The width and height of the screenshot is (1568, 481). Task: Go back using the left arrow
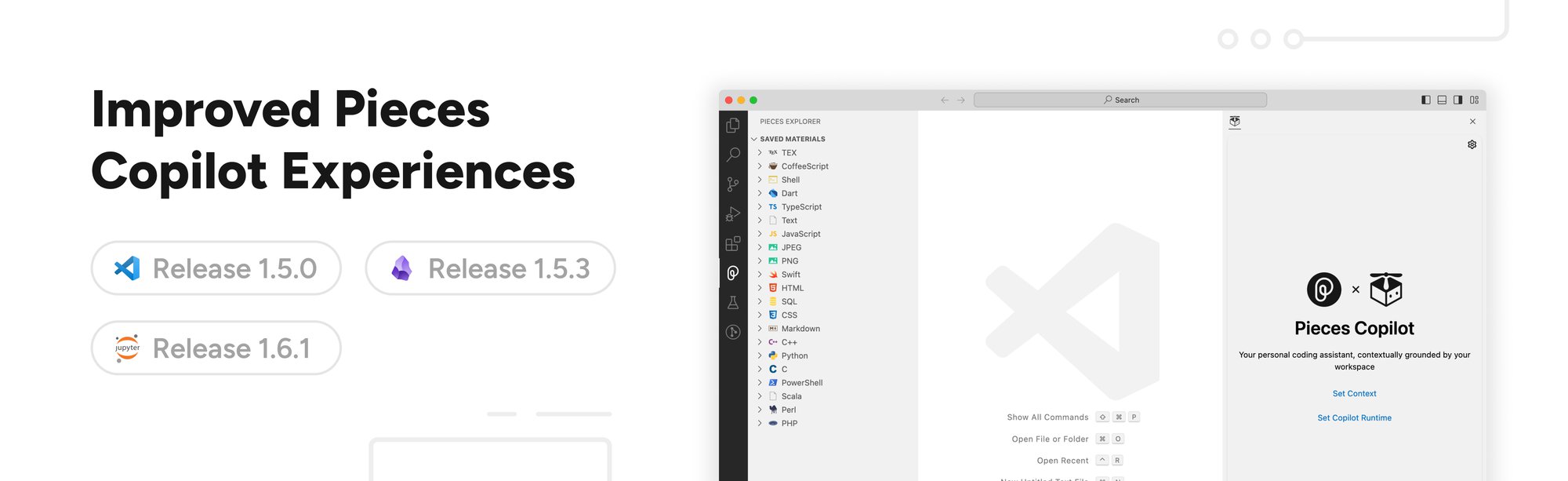pos(945,100)
